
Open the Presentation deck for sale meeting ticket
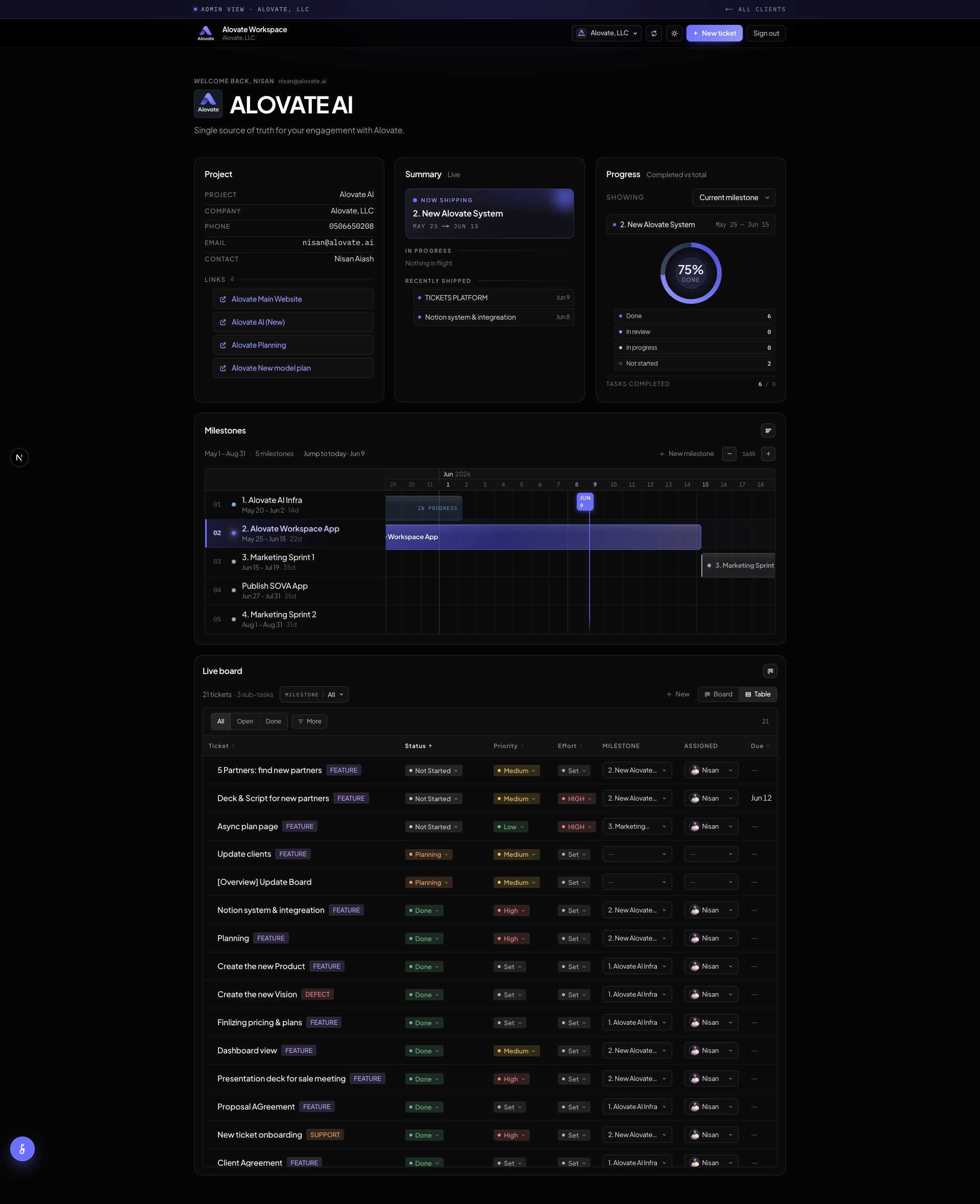[281, 1078]
